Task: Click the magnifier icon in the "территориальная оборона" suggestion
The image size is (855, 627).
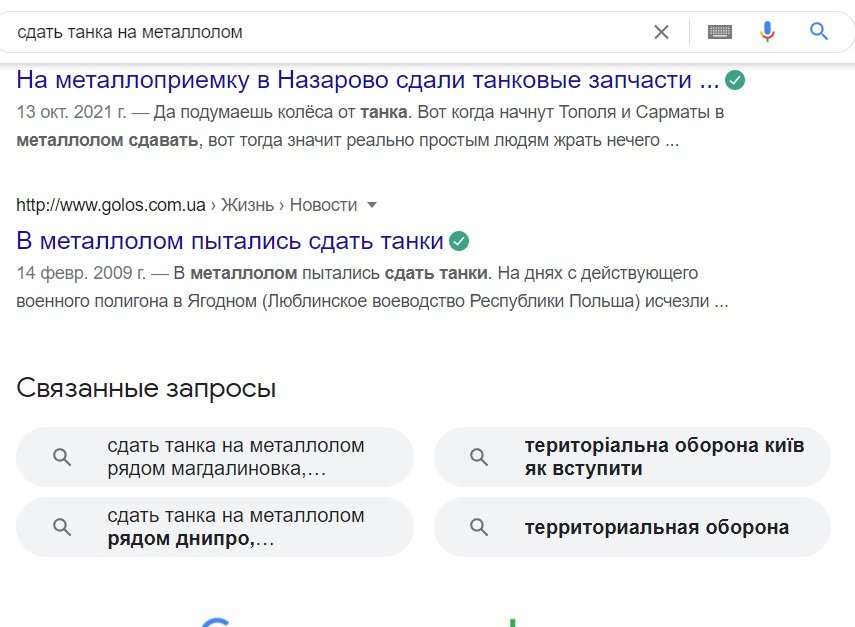Action: tap(479, 527)
